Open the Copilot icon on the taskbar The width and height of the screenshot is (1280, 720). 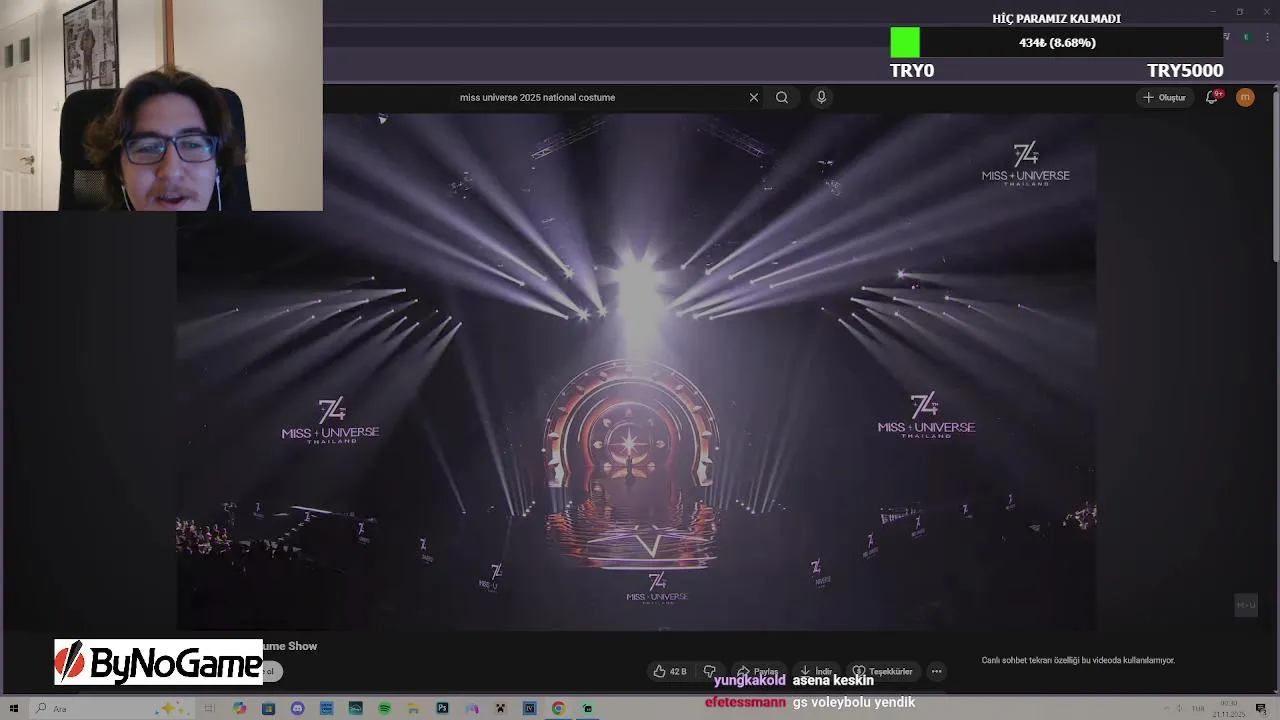click(x=239, y=708)
